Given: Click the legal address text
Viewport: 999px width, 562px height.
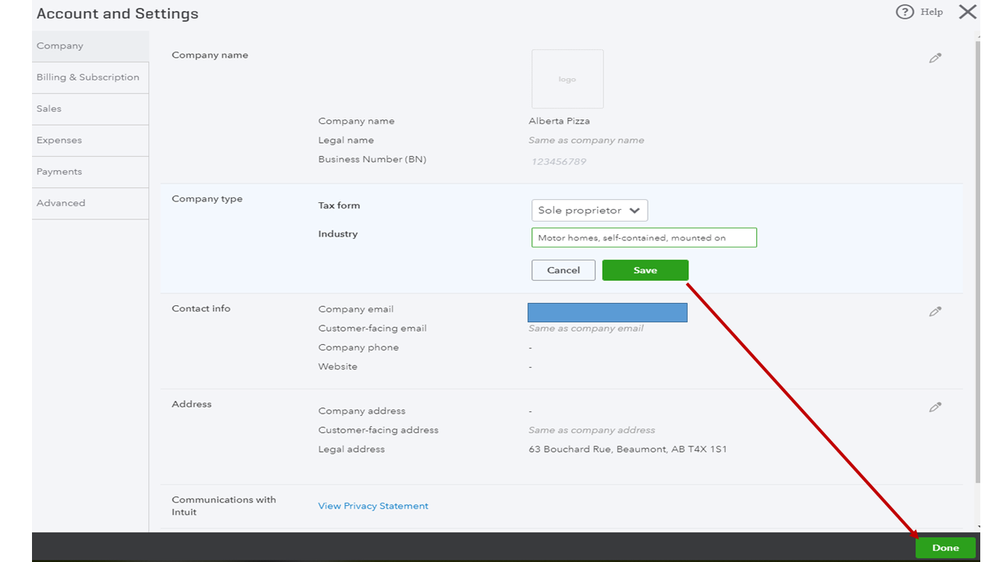Looking at the screenshot, I should tap(627, 449).
